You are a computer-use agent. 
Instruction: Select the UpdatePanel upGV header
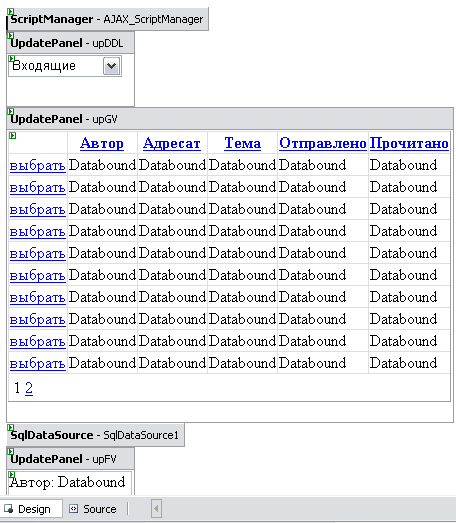coord(230,119)
